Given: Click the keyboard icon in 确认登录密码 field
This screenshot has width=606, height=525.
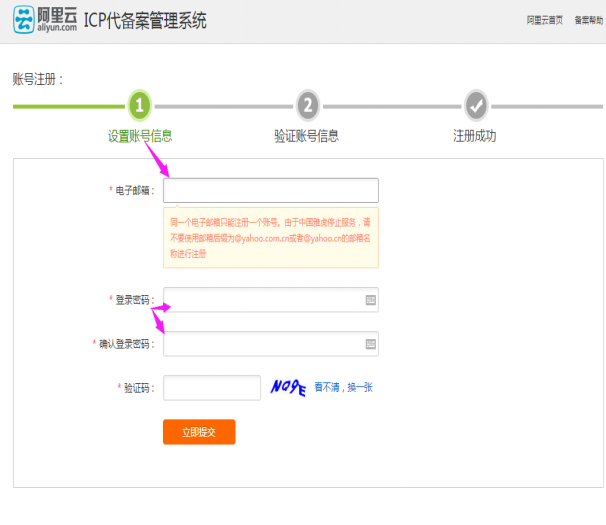Looking at the screenshot, I should (370, 344).
